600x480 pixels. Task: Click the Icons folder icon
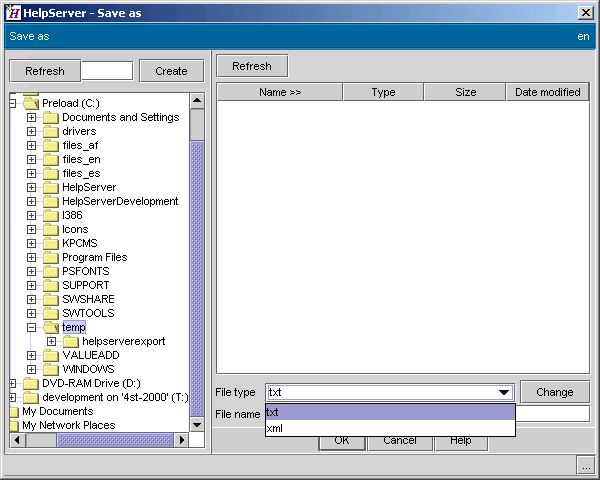tap(51, 230)
